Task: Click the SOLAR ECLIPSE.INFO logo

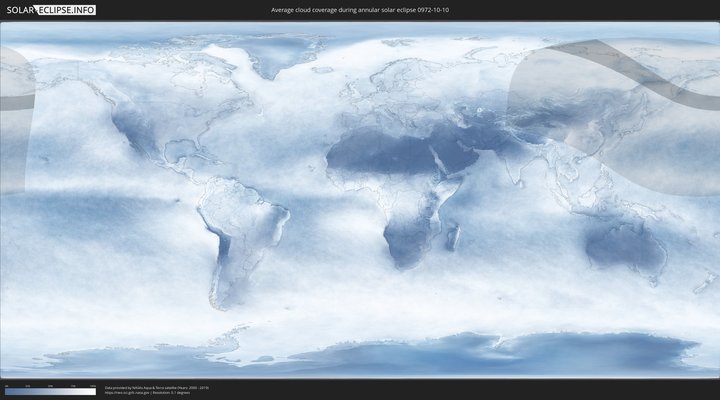Action: pos(49,10)
